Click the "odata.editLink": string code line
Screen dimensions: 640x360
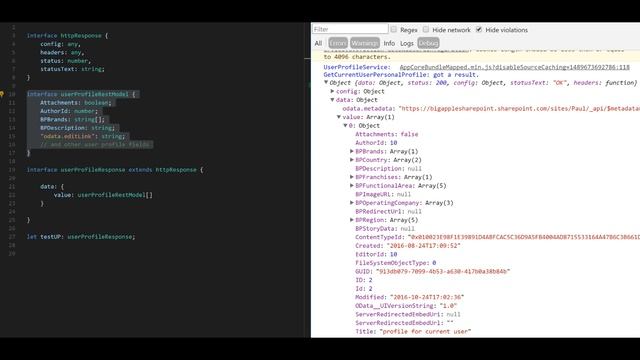click(82, 136)
